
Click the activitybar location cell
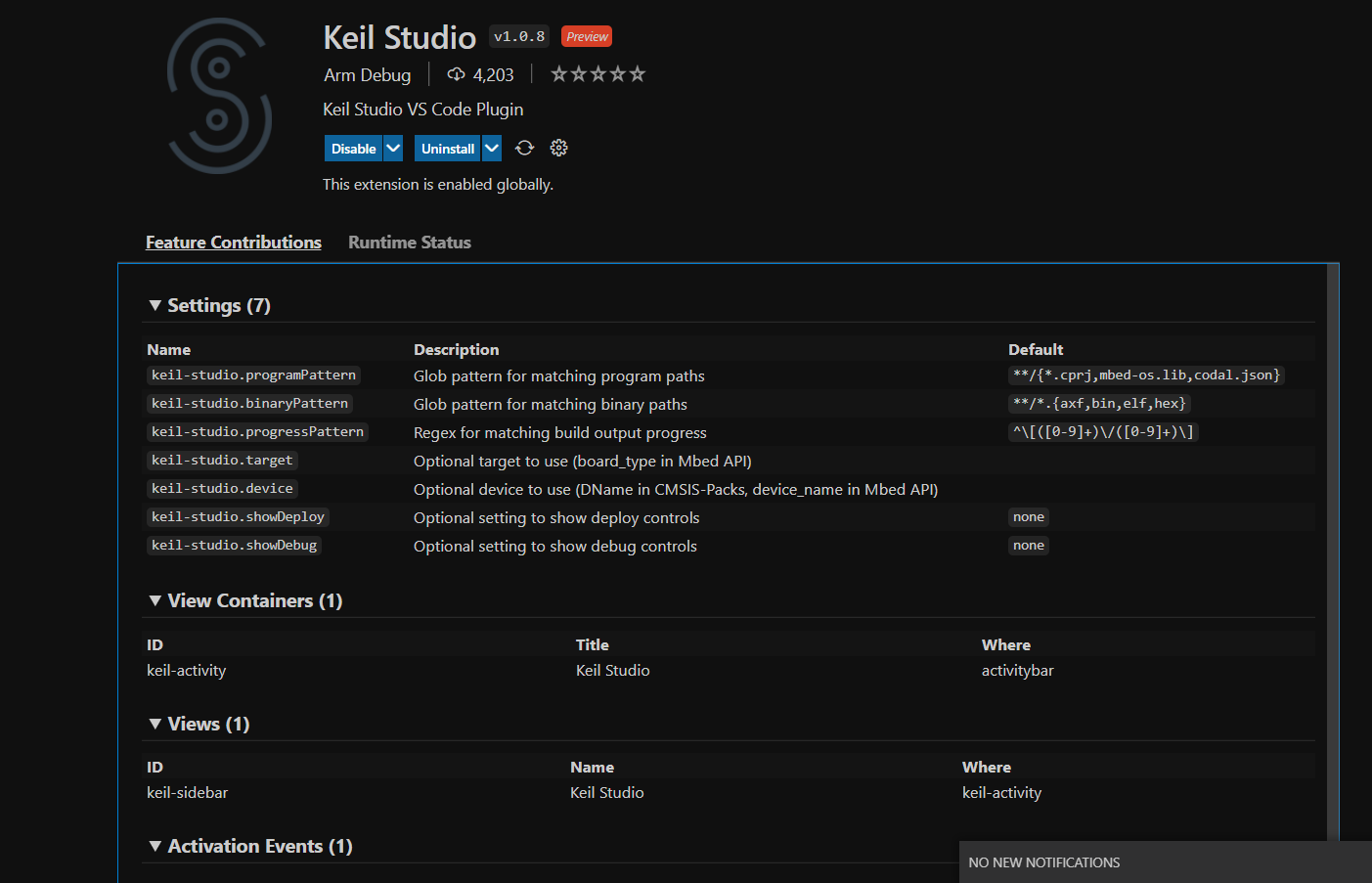(1018, 671)
